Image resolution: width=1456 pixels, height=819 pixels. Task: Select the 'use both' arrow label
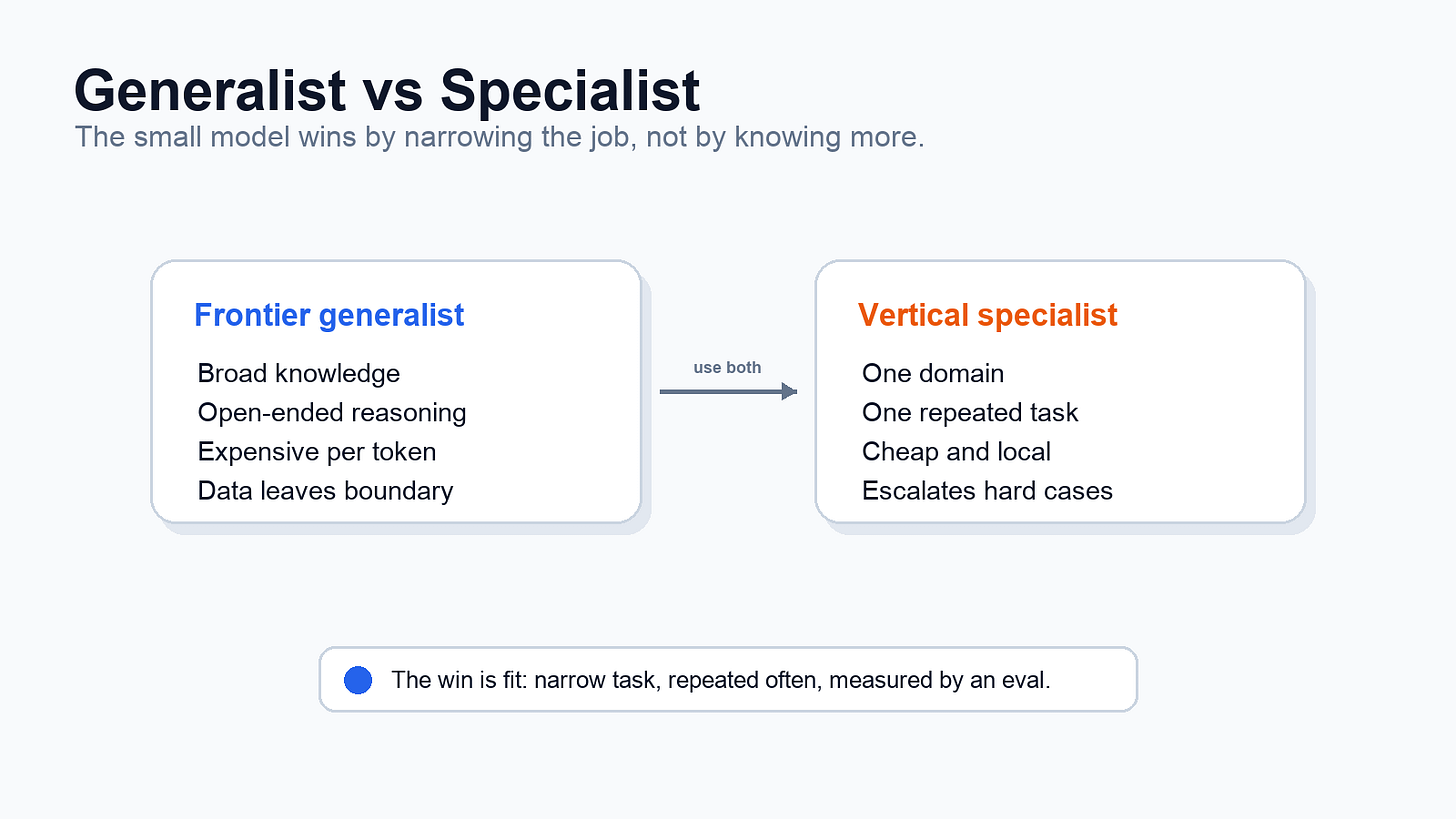[727, 368]
